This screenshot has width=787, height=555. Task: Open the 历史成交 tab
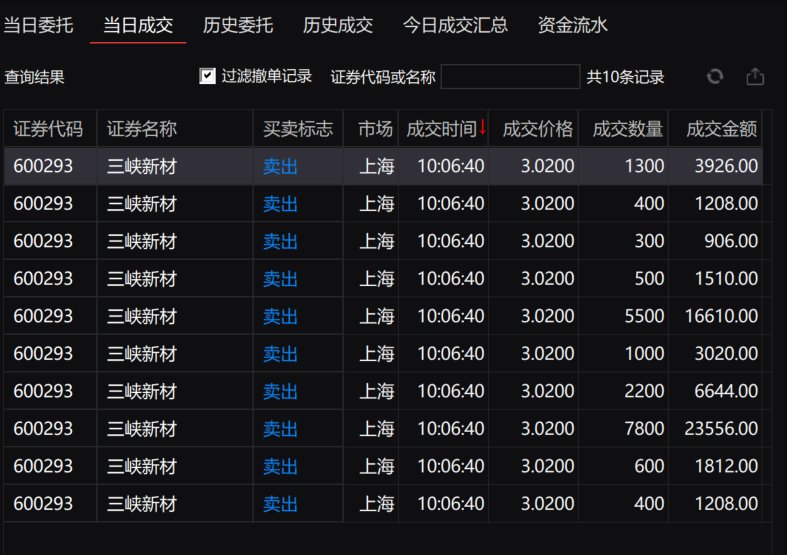[338, 25]
